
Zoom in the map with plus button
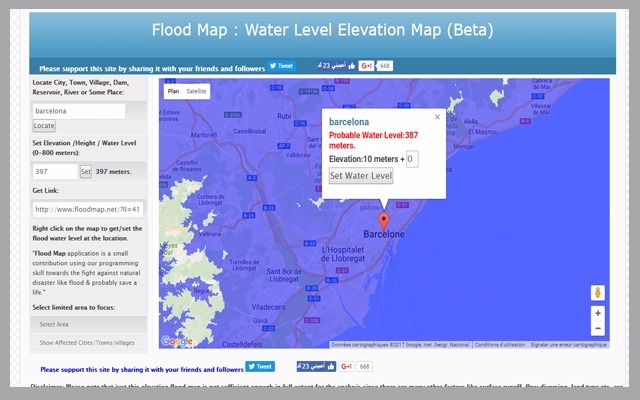598,313
